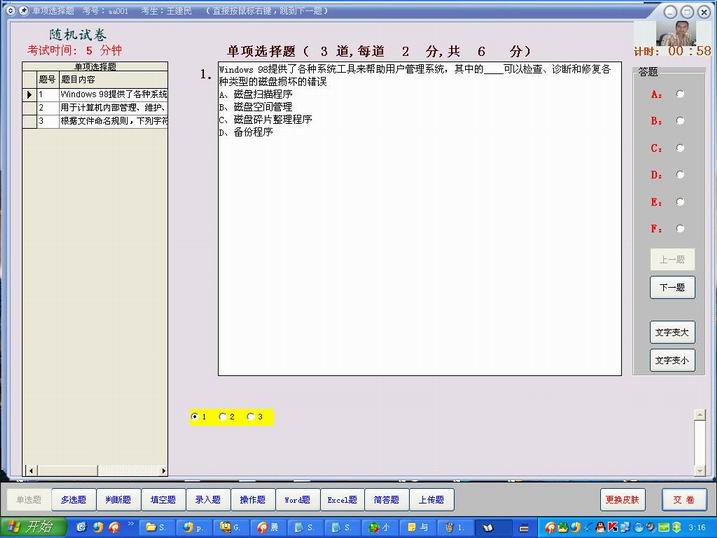This screenshot has width=717, height=538.
Task: Click option C 磁盘碎片整理程序 text
Action: 266,120
